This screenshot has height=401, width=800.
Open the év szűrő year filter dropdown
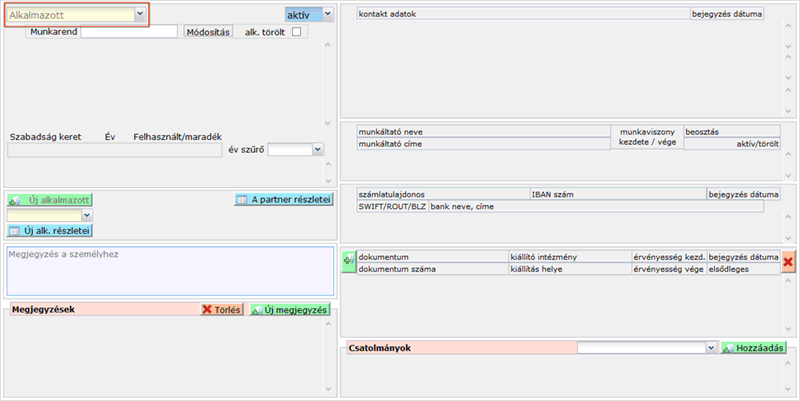coord(318,149)
